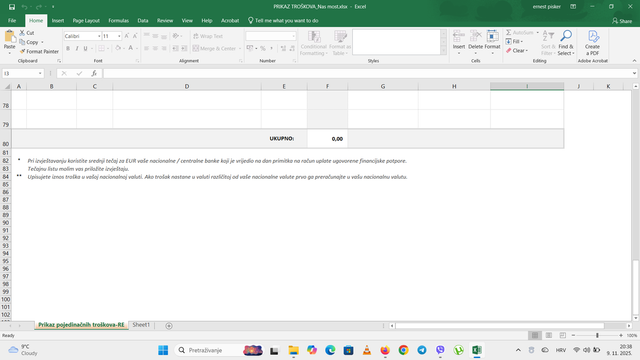Expand the Name Box dropdown arrow
Viewport: 640px width, 360px height.
tap(40, 73)
